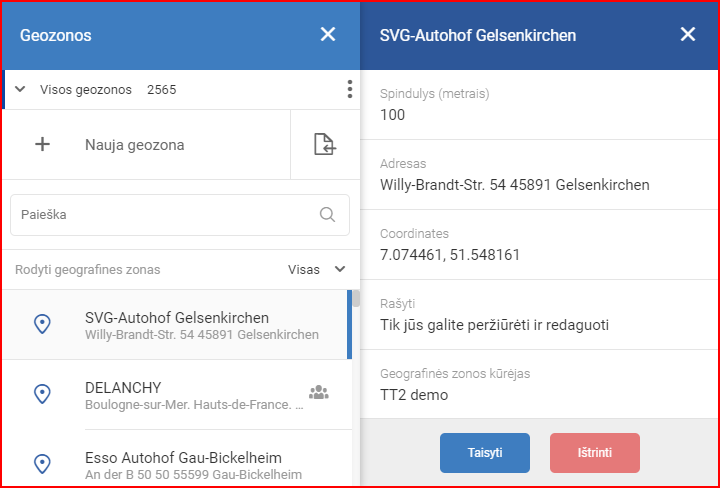Screen dimensions: 720x488
Task: Click the import geozones file icon
Action: pyautogui.click(x=325, y=144)
